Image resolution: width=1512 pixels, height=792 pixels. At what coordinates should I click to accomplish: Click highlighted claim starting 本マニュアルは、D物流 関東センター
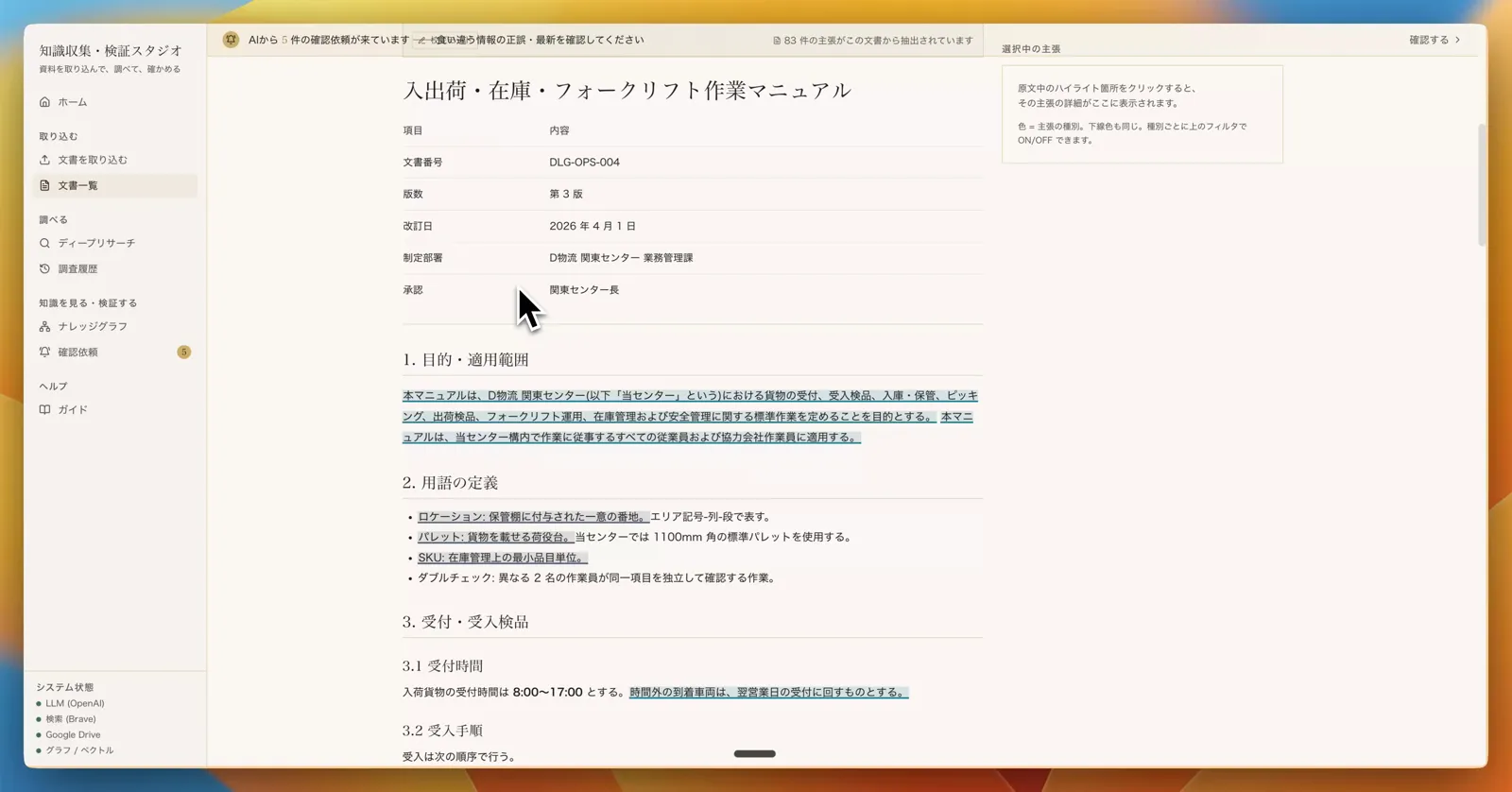click(690, 405)
